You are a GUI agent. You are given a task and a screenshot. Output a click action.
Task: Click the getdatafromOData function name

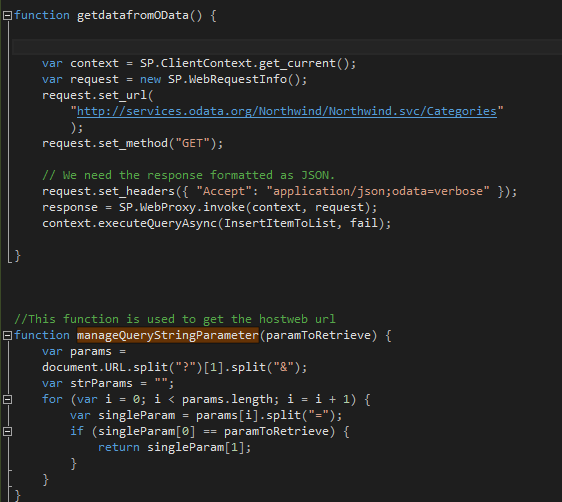[x=133, y=16]
